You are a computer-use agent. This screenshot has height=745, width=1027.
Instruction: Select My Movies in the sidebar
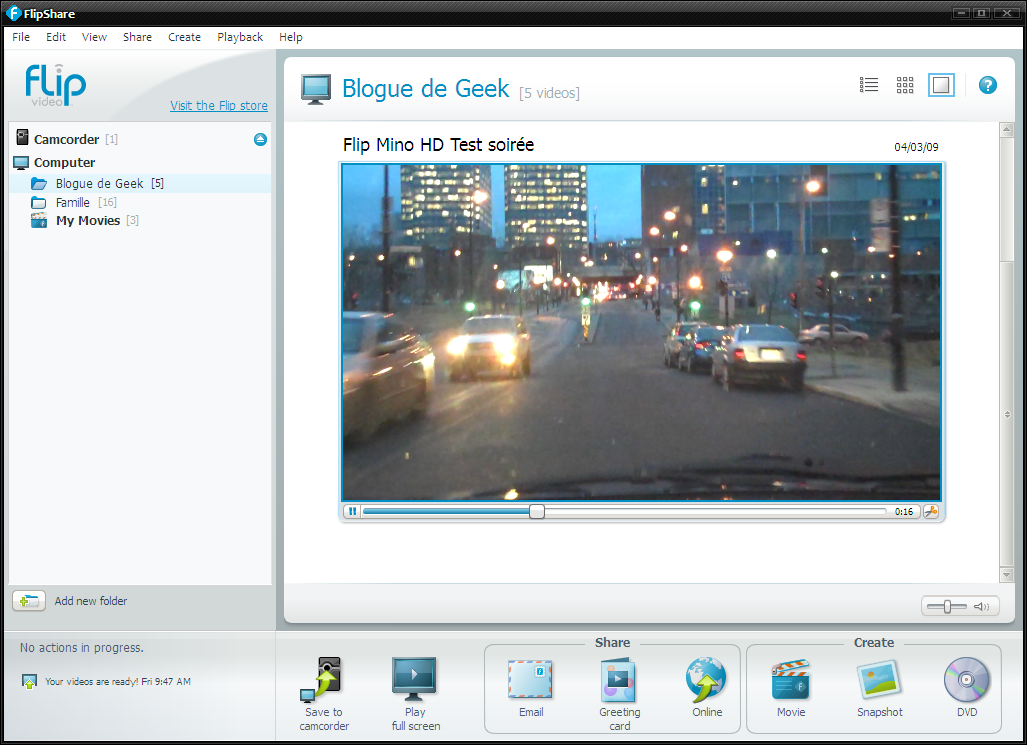tap(87, 221)
